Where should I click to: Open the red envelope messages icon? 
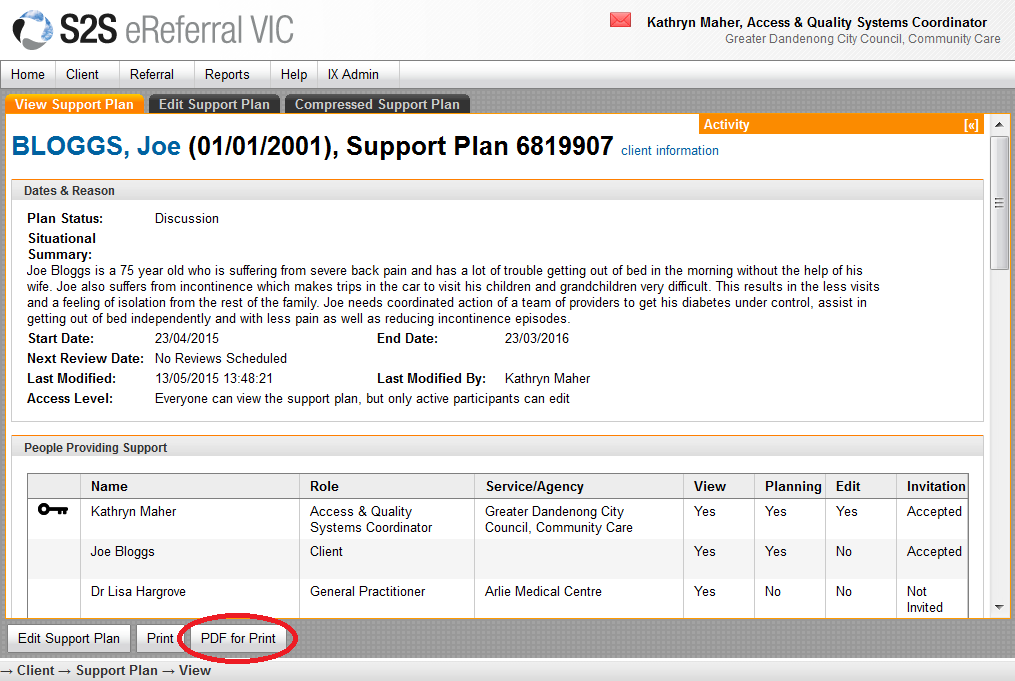pyautogui.click(x=620, y=20)
